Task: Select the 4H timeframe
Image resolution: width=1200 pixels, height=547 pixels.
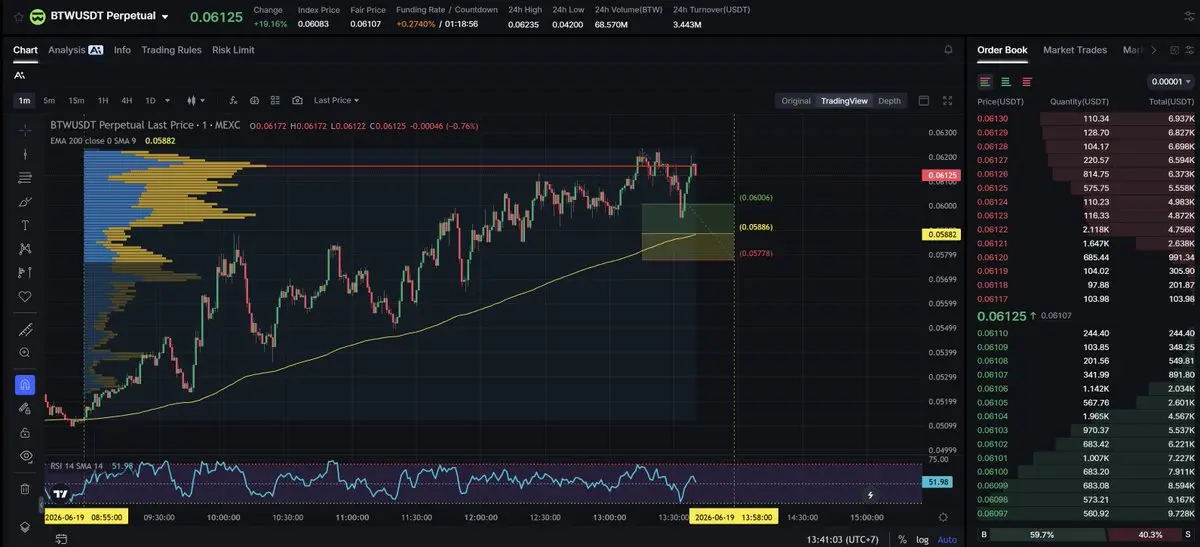Action: (x=127, y=100)
